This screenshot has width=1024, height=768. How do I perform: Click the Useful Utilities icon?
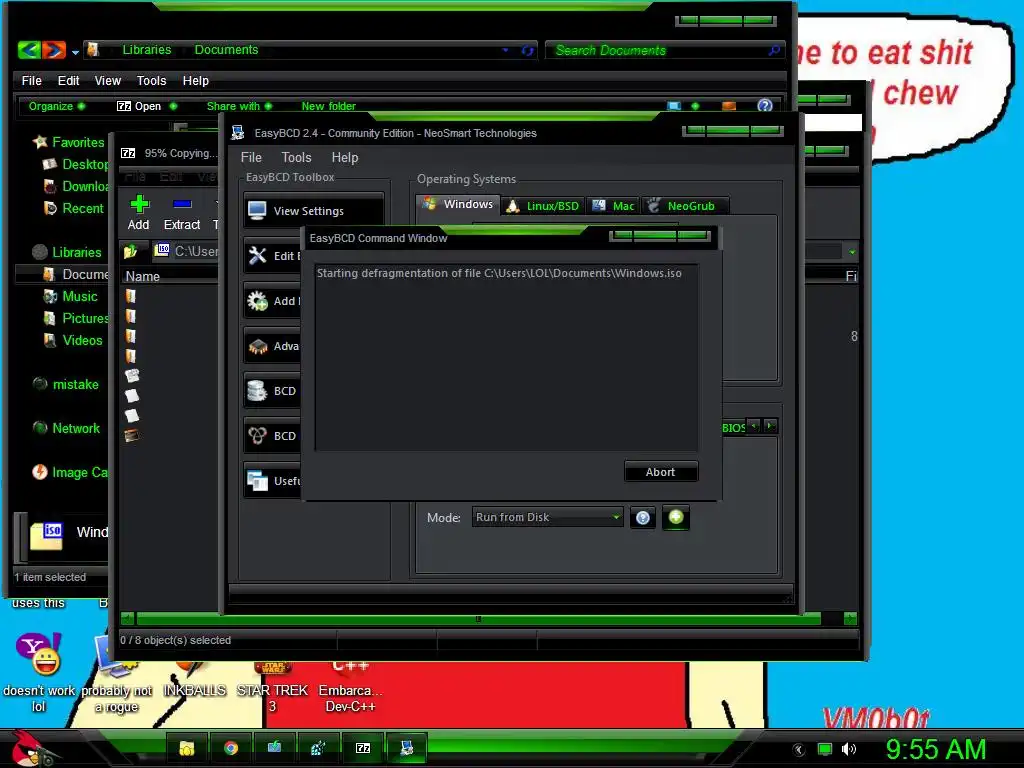(257, 481)
